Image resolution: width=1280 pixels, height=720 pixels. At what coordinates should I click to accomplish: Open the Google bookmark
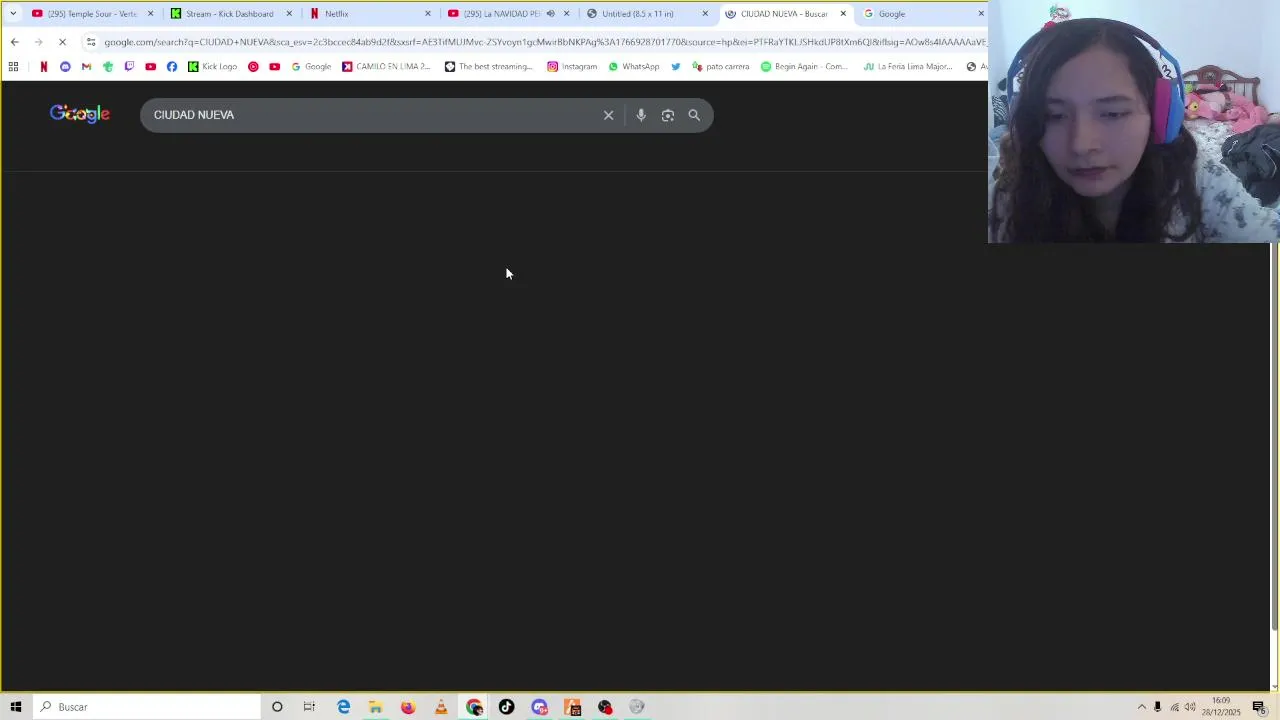(x=311, y=67)
